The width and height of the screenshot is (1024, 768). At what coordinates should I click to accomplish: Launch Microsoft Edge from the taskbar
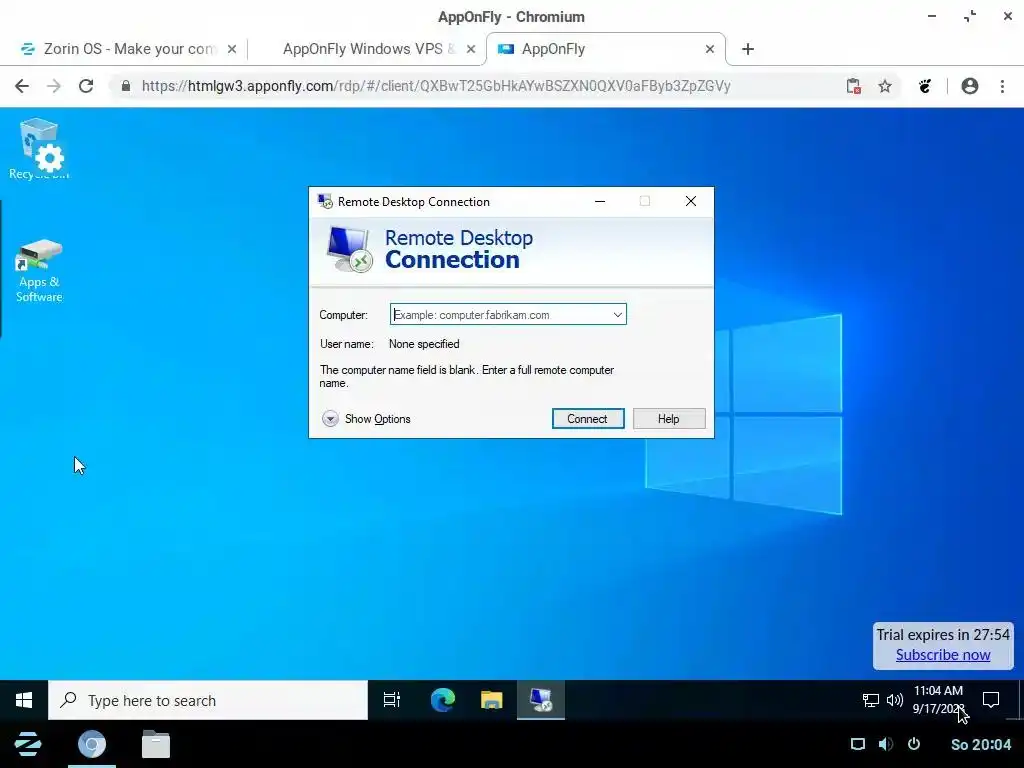pos(443,700)
